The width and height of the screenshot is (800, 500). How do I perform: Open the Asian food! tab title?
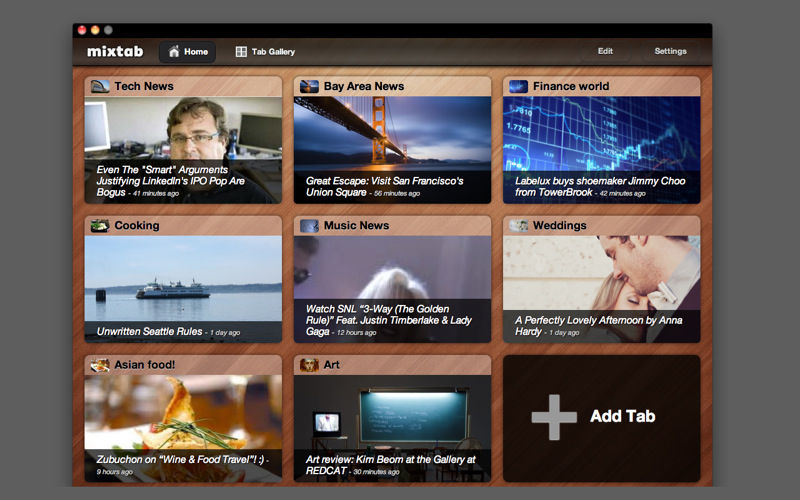144,365
